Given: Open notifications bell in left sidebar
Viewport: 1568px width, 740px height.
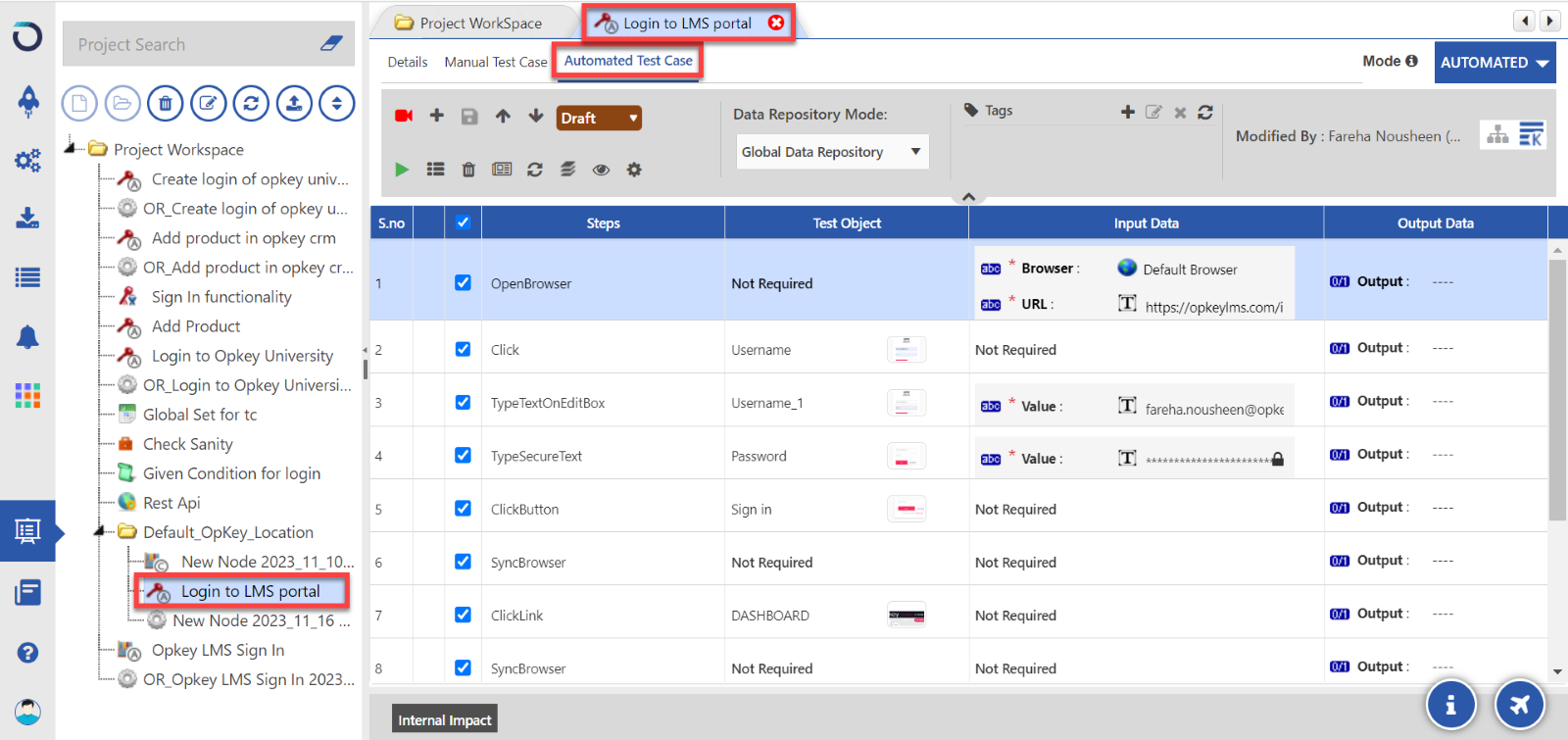Looking at the screenshot, I should [27, 337].
